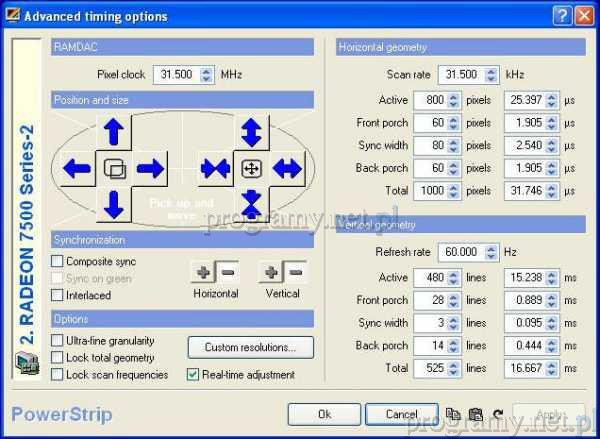Click the move screen right arrow
Screen dimensions: 600x439
[x=150, y=168]
